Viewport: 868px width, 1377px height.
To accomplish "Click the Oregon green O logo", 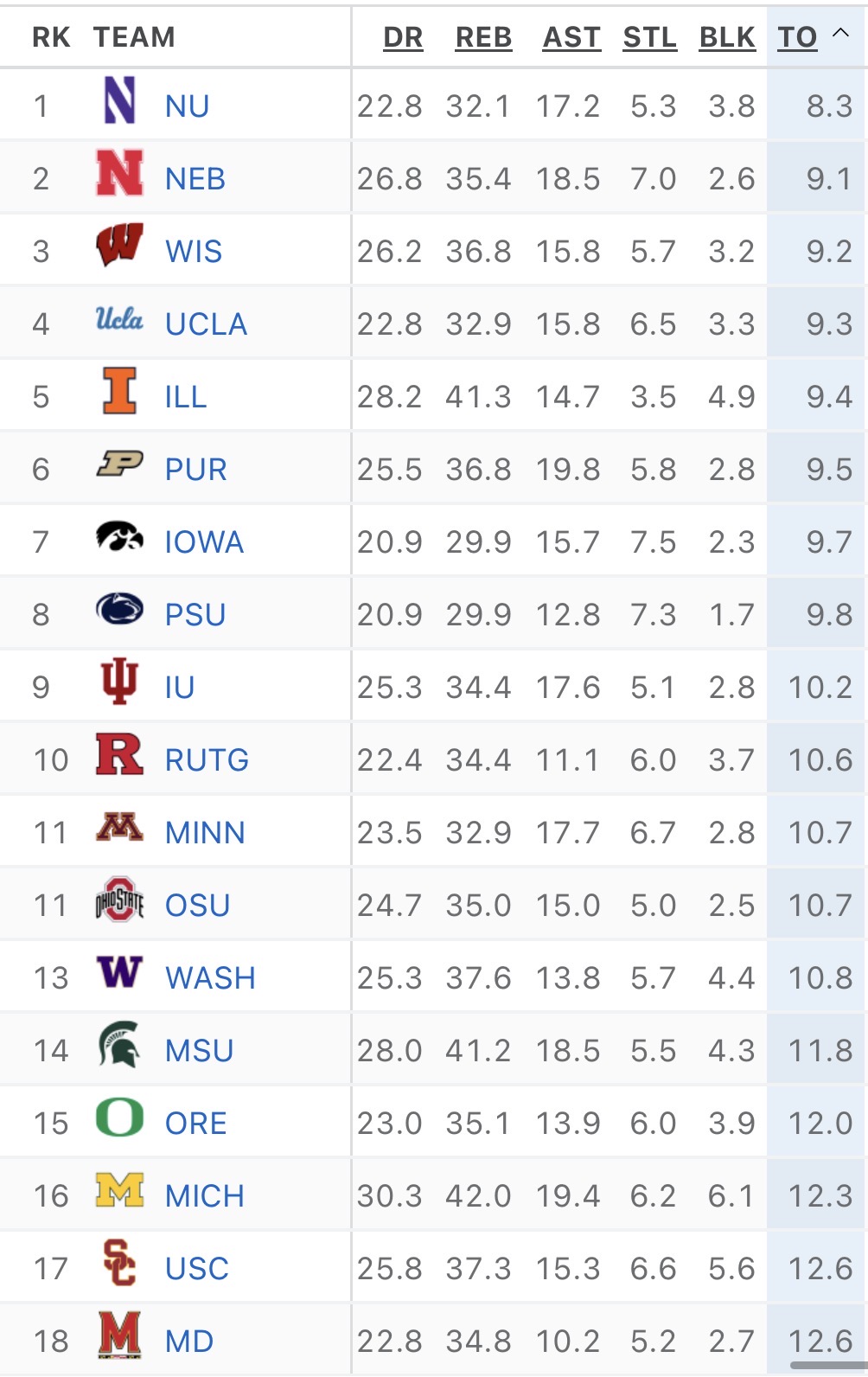I will point(119,1118).
